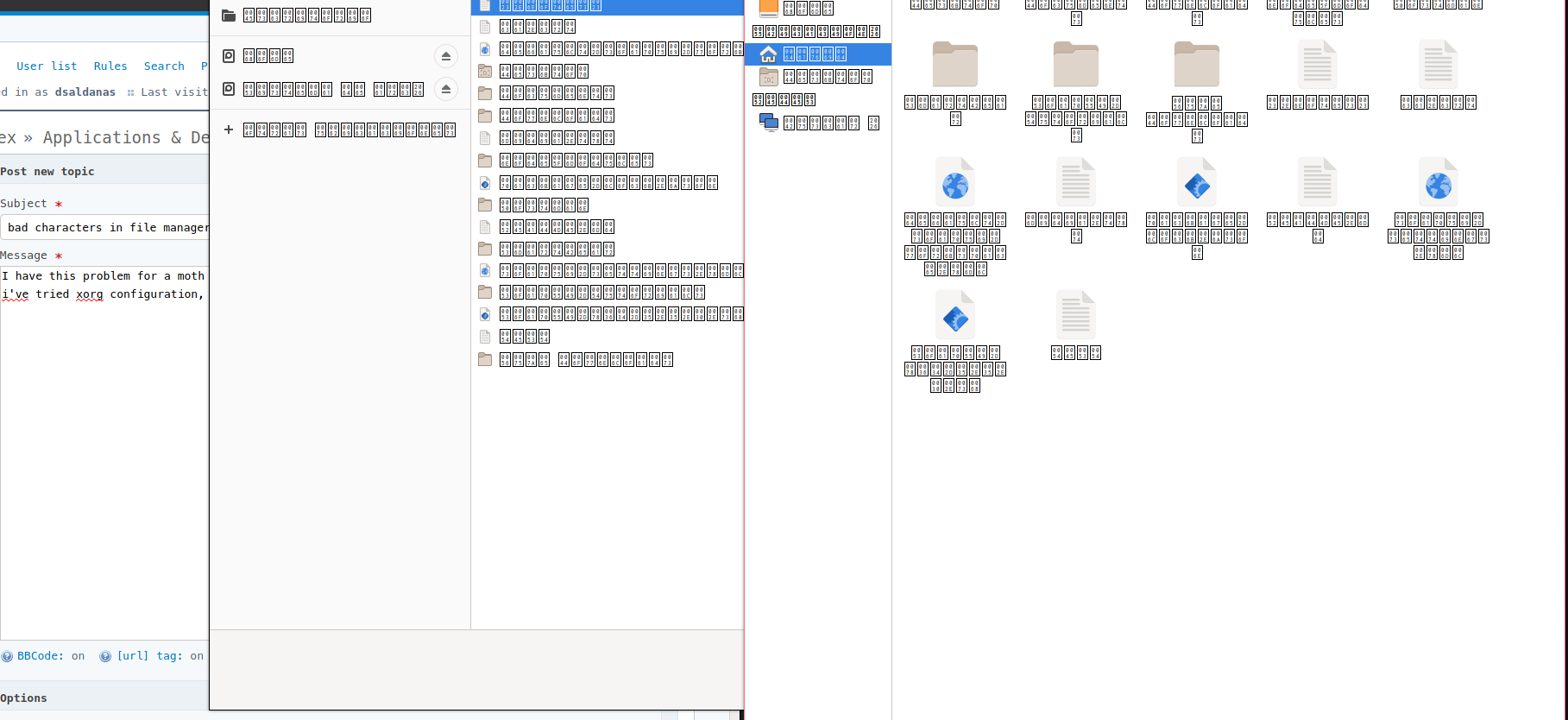Click the plus 'Otras ubicaciones' entry
Viewport: 1568px width, 720px height.
click(x=340, y=129)
